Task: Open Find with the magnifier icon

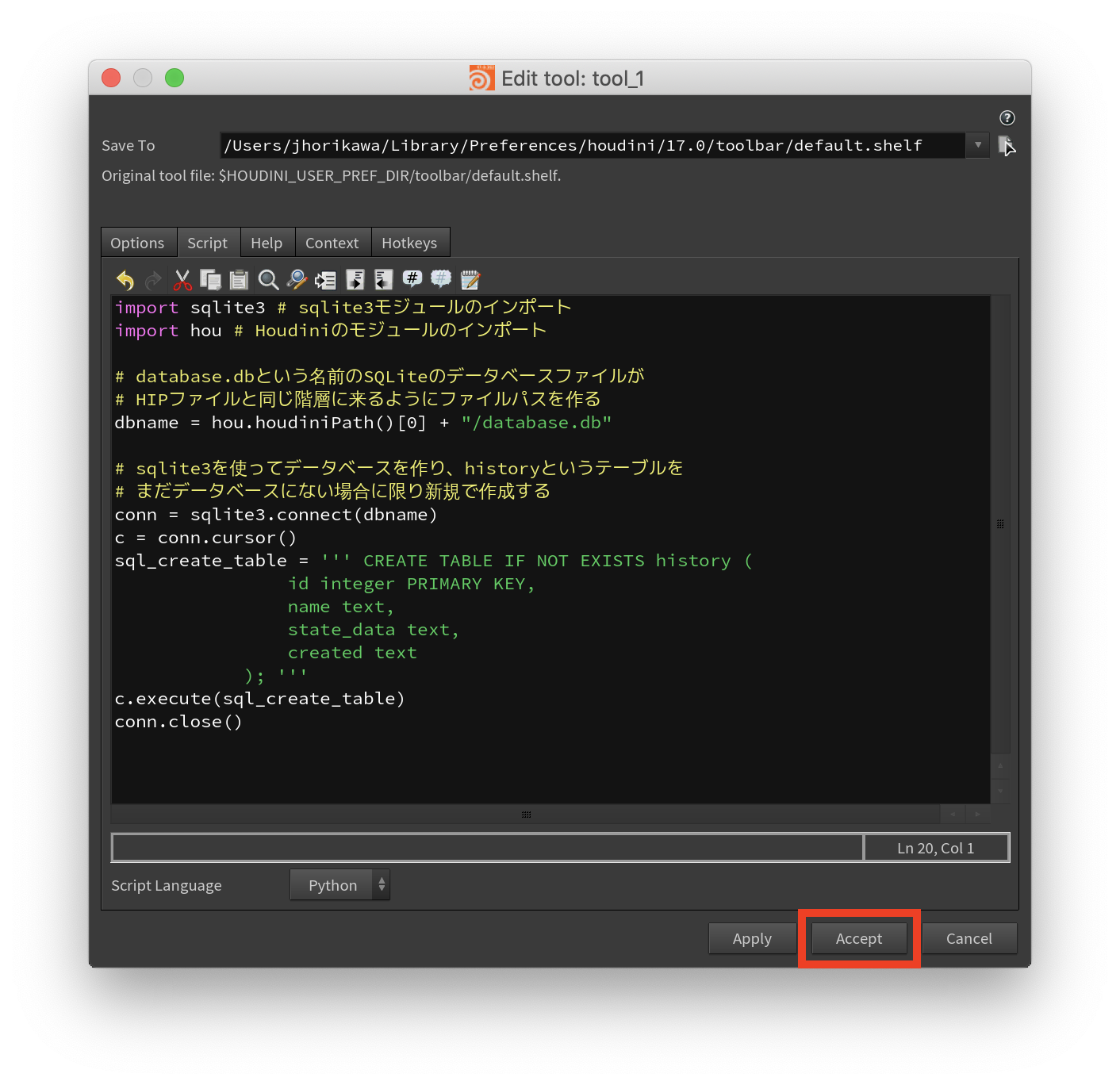Action: (x=268, y=279)
